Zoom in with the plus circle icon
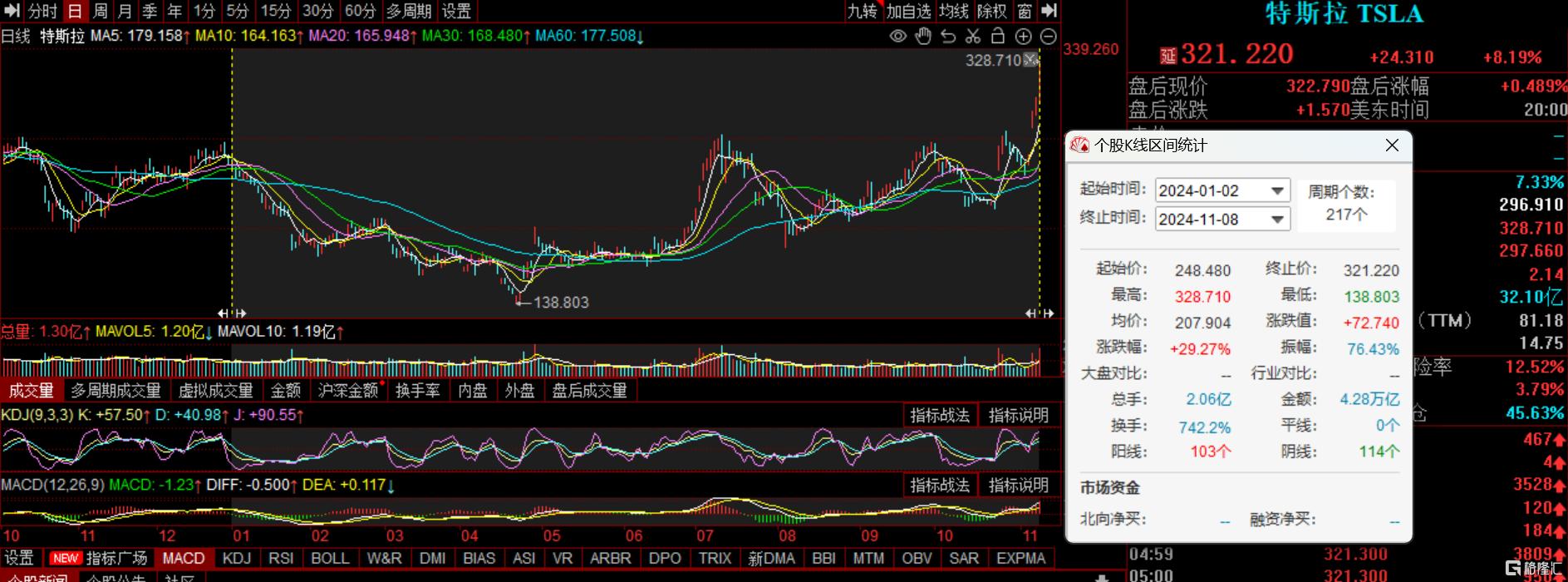The width and height of the screenshot is (1568, 582). [1024, 36]
